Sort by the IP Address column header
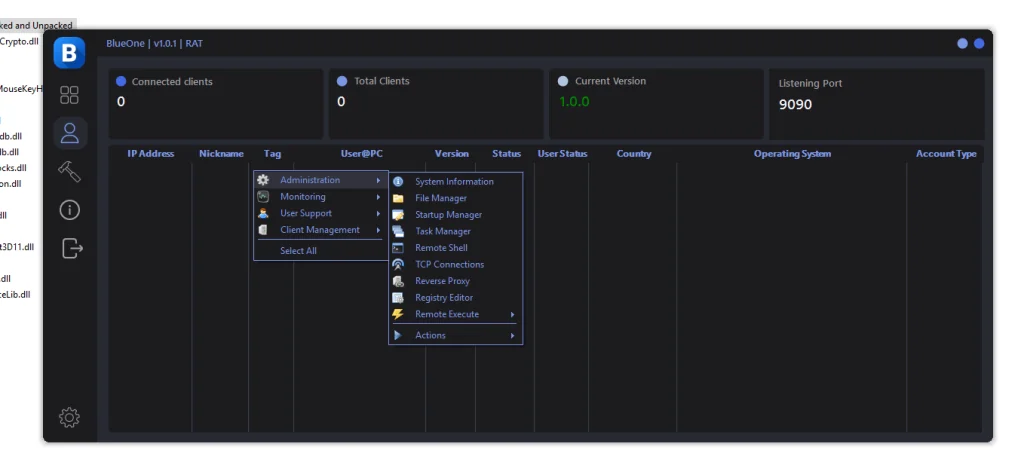The width and height of the screenshot is (1024, 474). (150, 154)
